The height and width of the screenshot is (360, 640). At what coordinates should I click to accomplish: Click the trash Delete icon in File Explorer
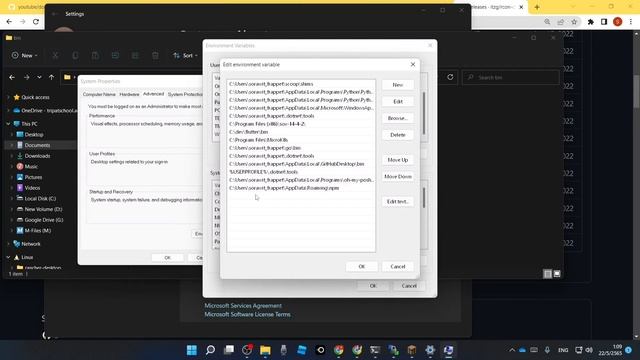point(155,56)
